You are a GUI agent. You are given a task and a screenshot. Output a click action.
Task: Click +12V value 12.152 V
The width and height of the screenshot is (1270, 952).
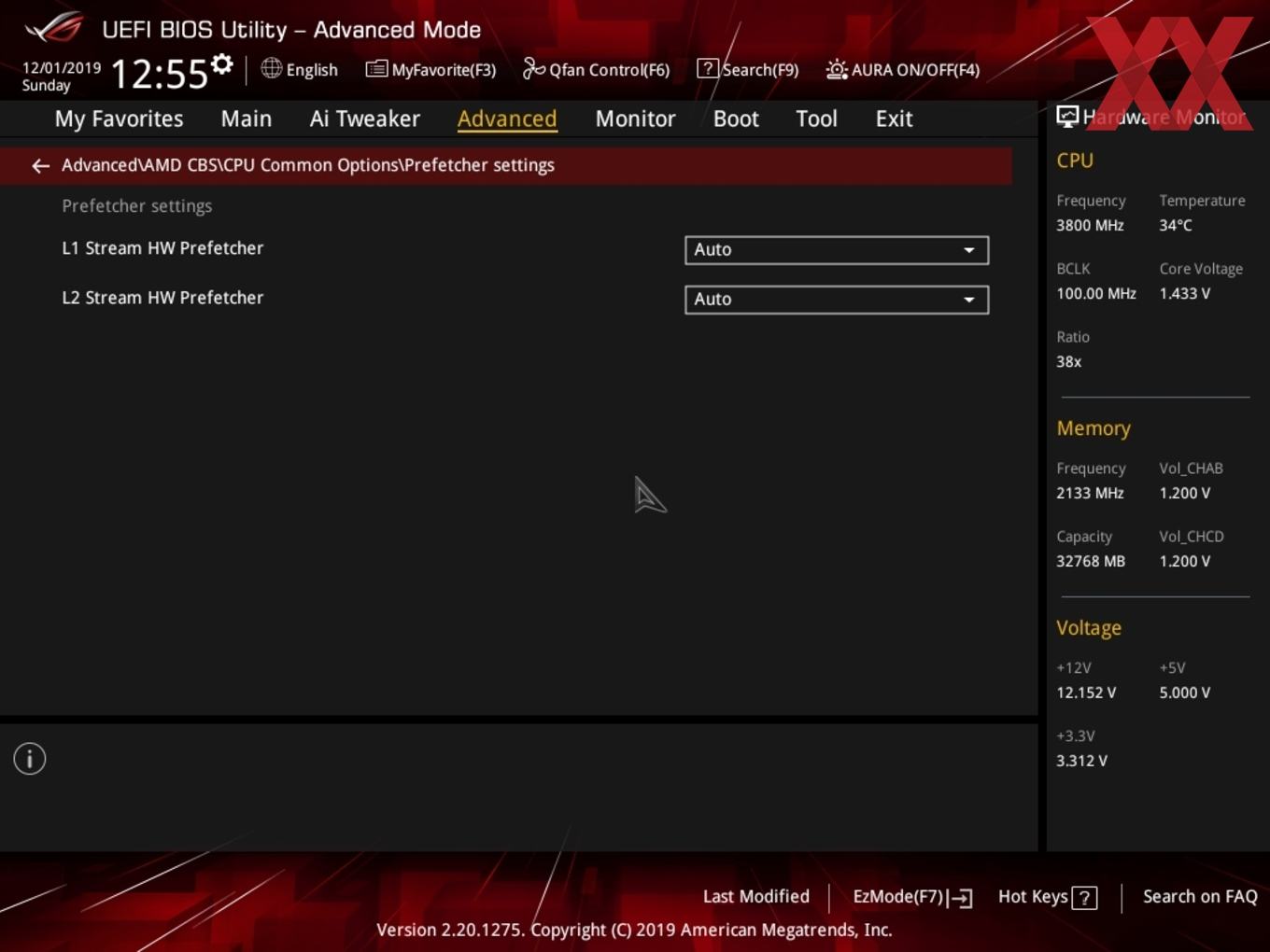point(1086,693)
